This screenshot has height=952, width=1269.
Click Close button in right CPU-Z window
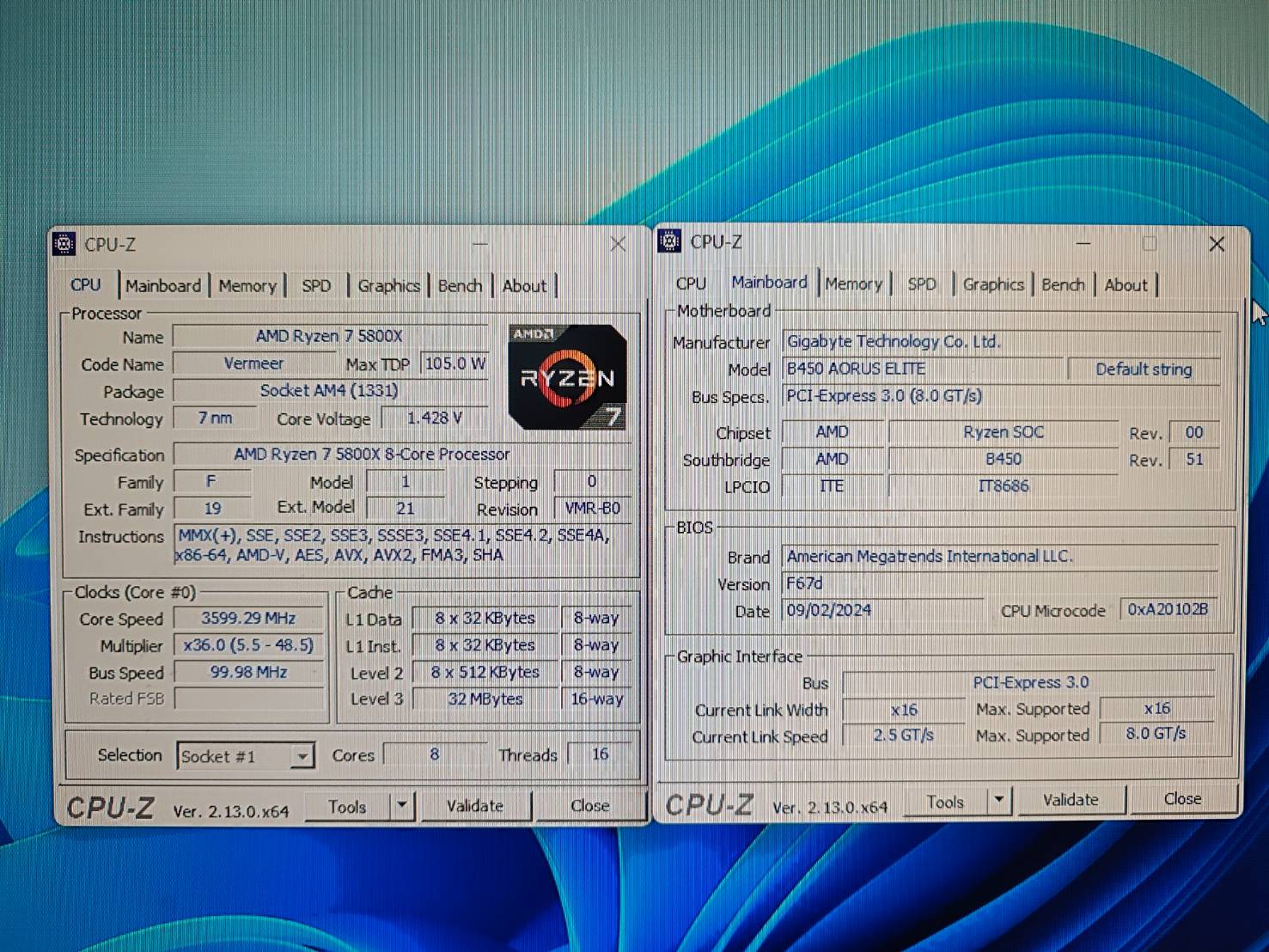pyautogui.click(x=1183, y=799)
